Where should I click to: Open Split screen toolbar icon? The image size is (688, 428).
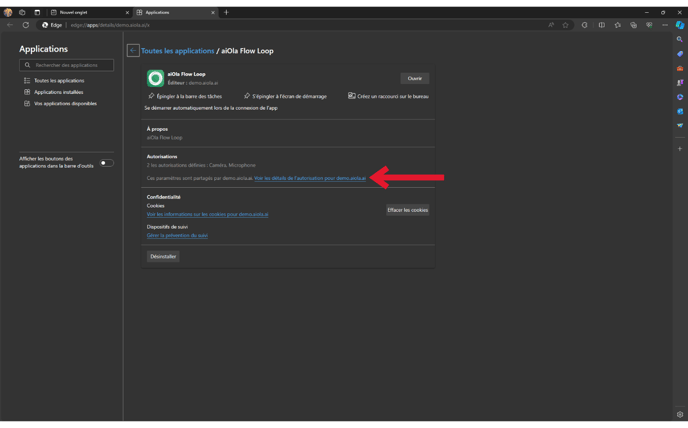point(602,25)
